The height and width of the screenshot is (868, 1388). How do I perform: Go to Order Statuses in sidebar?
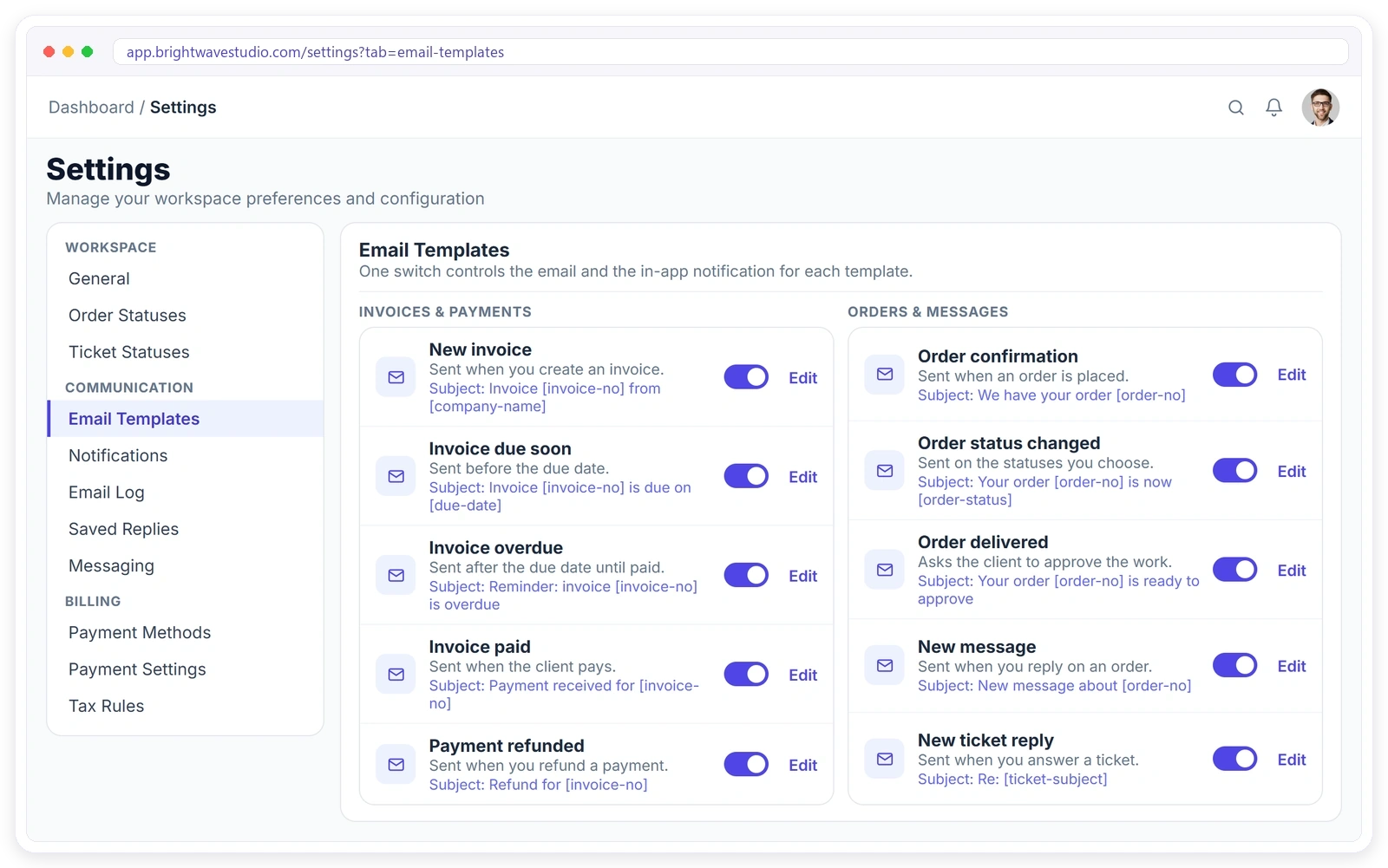[x=186, y=315]
